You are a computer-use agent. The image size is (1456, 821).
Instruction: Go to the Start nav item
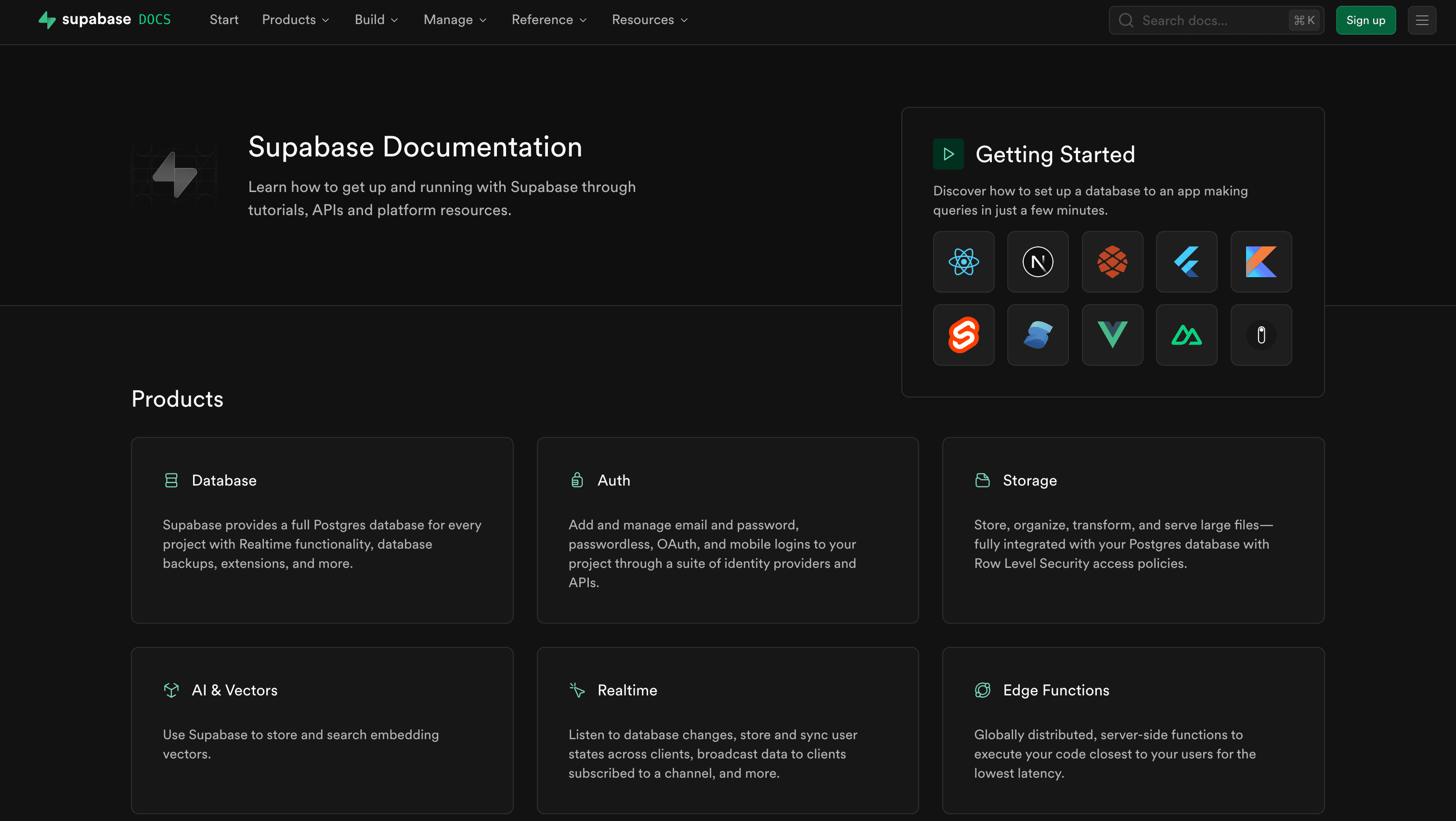click(224, 20)
